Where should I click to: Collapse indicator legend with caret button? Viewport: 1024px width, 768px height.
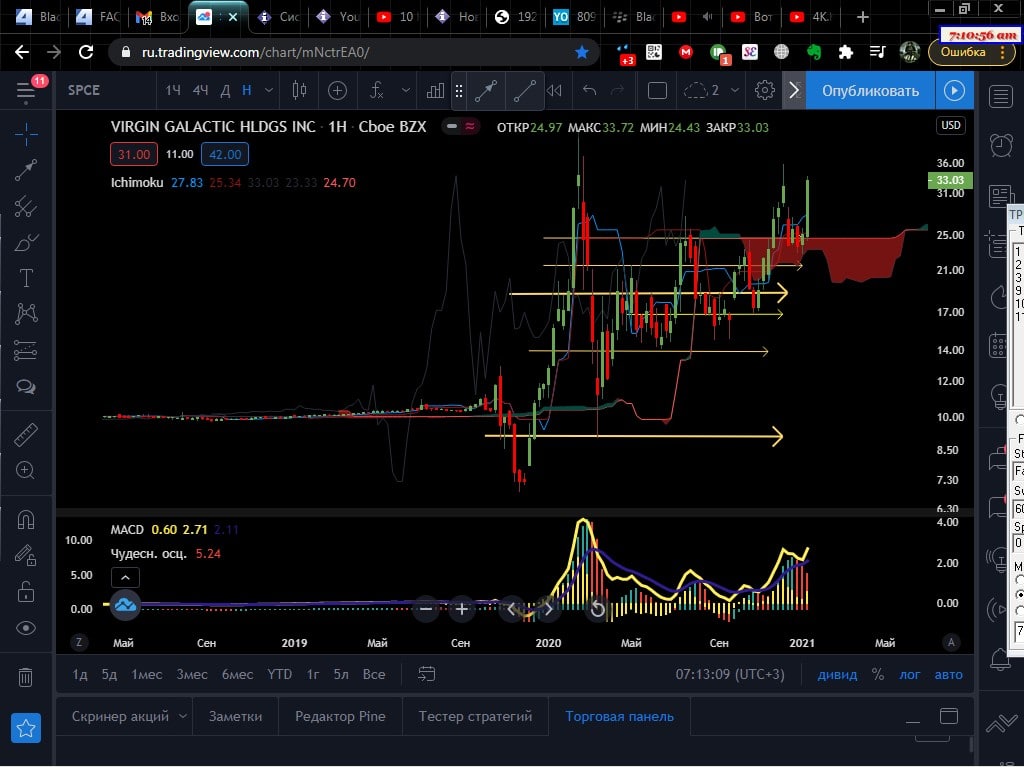coord(125,577)
